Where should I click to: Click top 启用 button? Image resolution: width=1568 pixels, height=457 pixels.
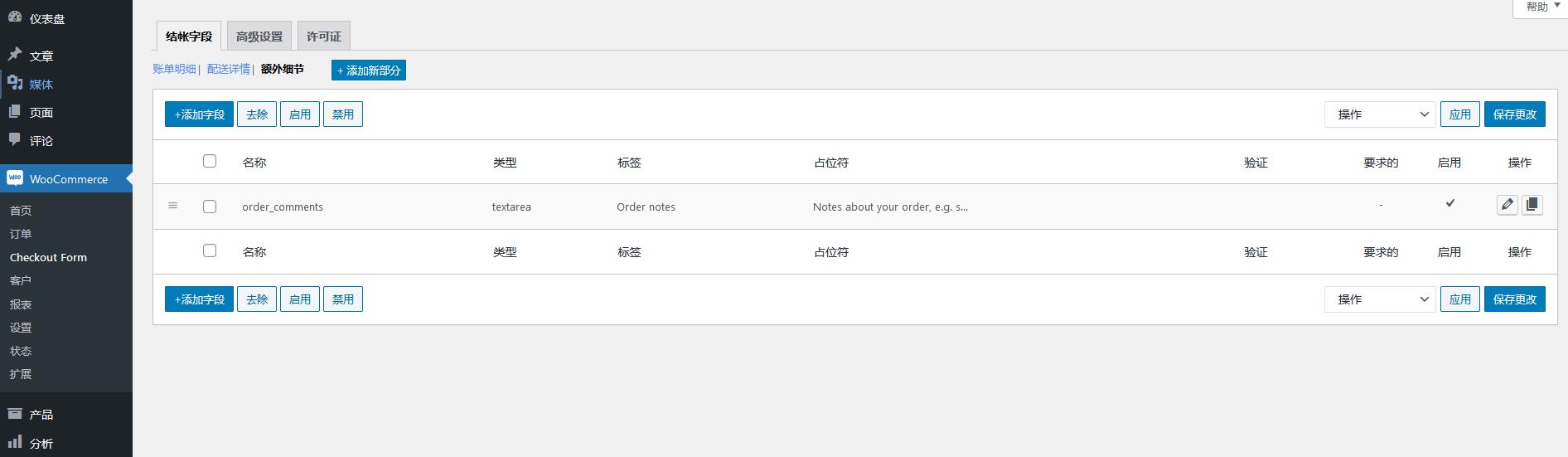[300, 114]
